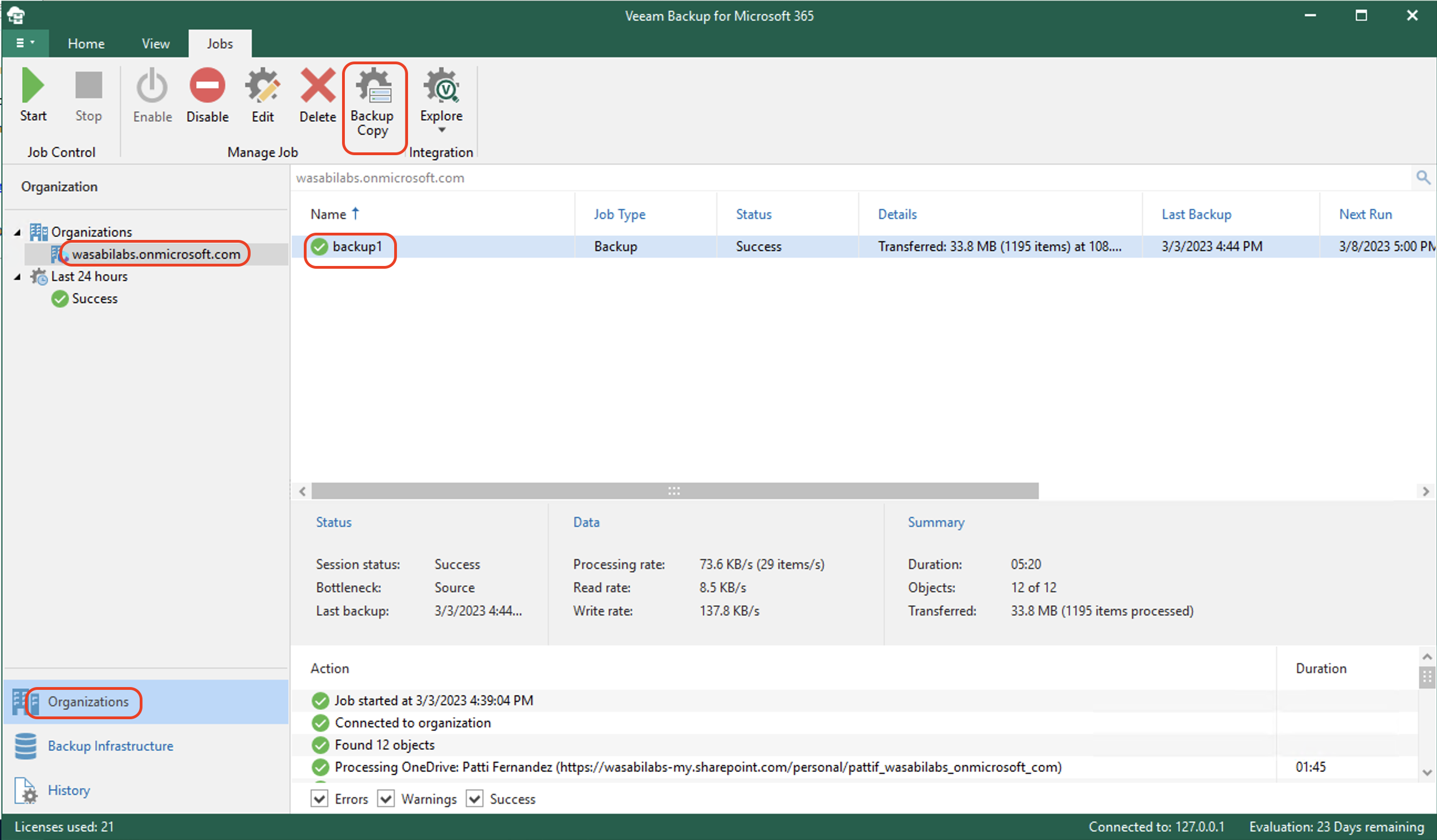The width and height of the screenshot is (1437, 840).
Task: Click the Backup Infrastructure nav button
Action: coord(111,746)
